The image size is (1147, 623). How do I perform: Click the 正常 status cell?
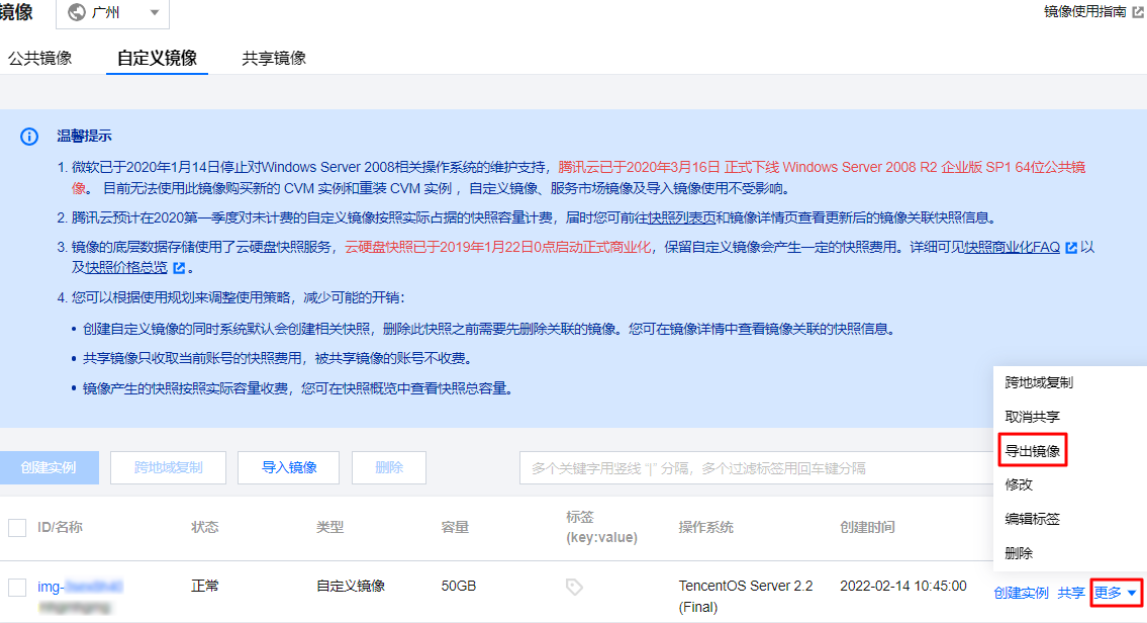coord(205,586)
